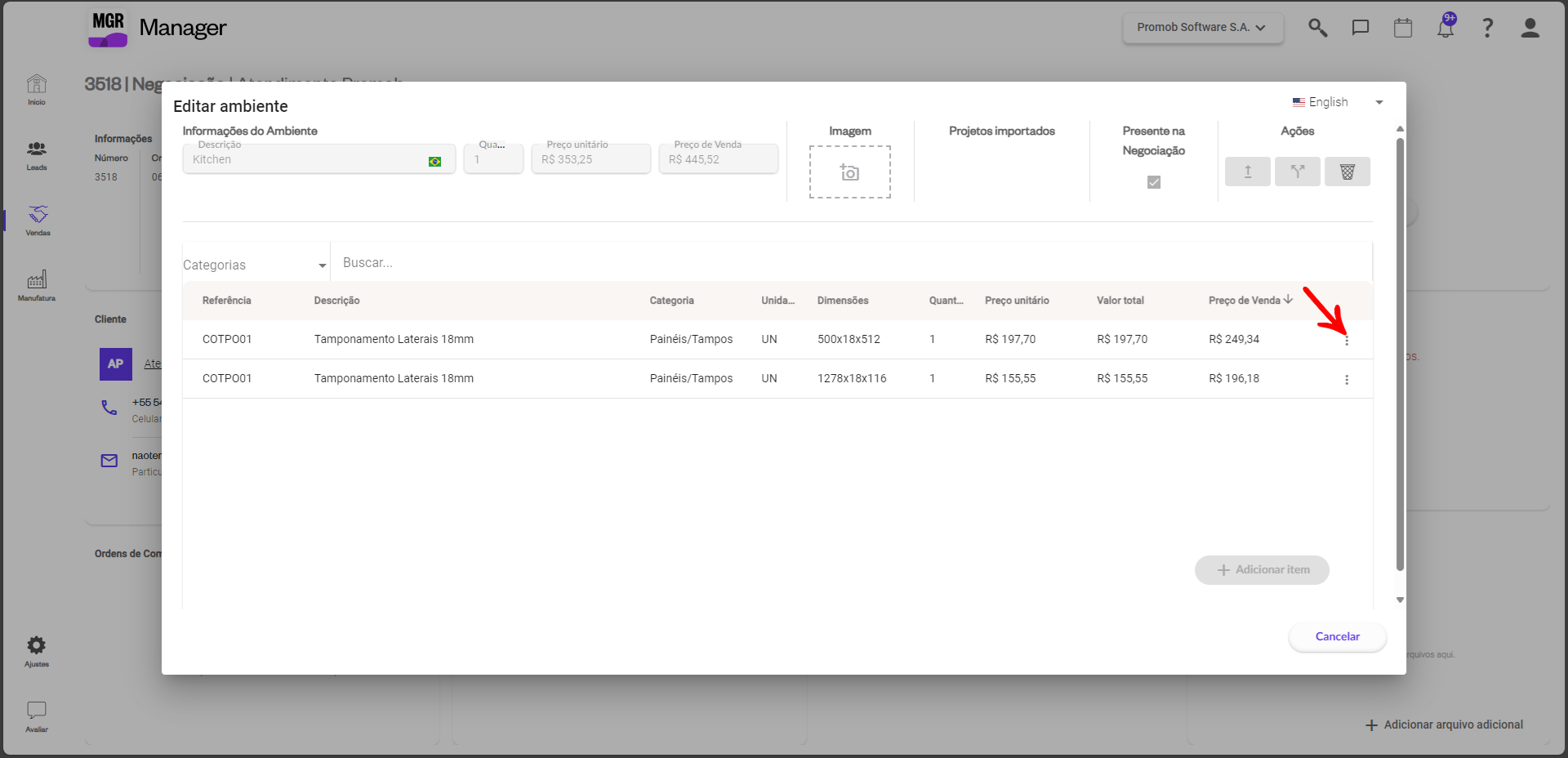Open the calendar icon in top bar
The image size is (1568, 758).
1403,28
